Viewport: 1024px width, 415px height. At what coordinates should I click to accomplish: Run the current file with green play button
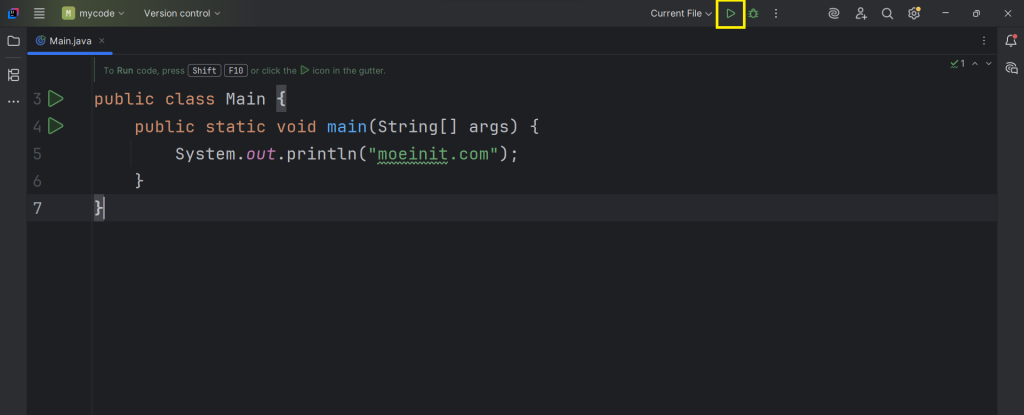point(731,13)
